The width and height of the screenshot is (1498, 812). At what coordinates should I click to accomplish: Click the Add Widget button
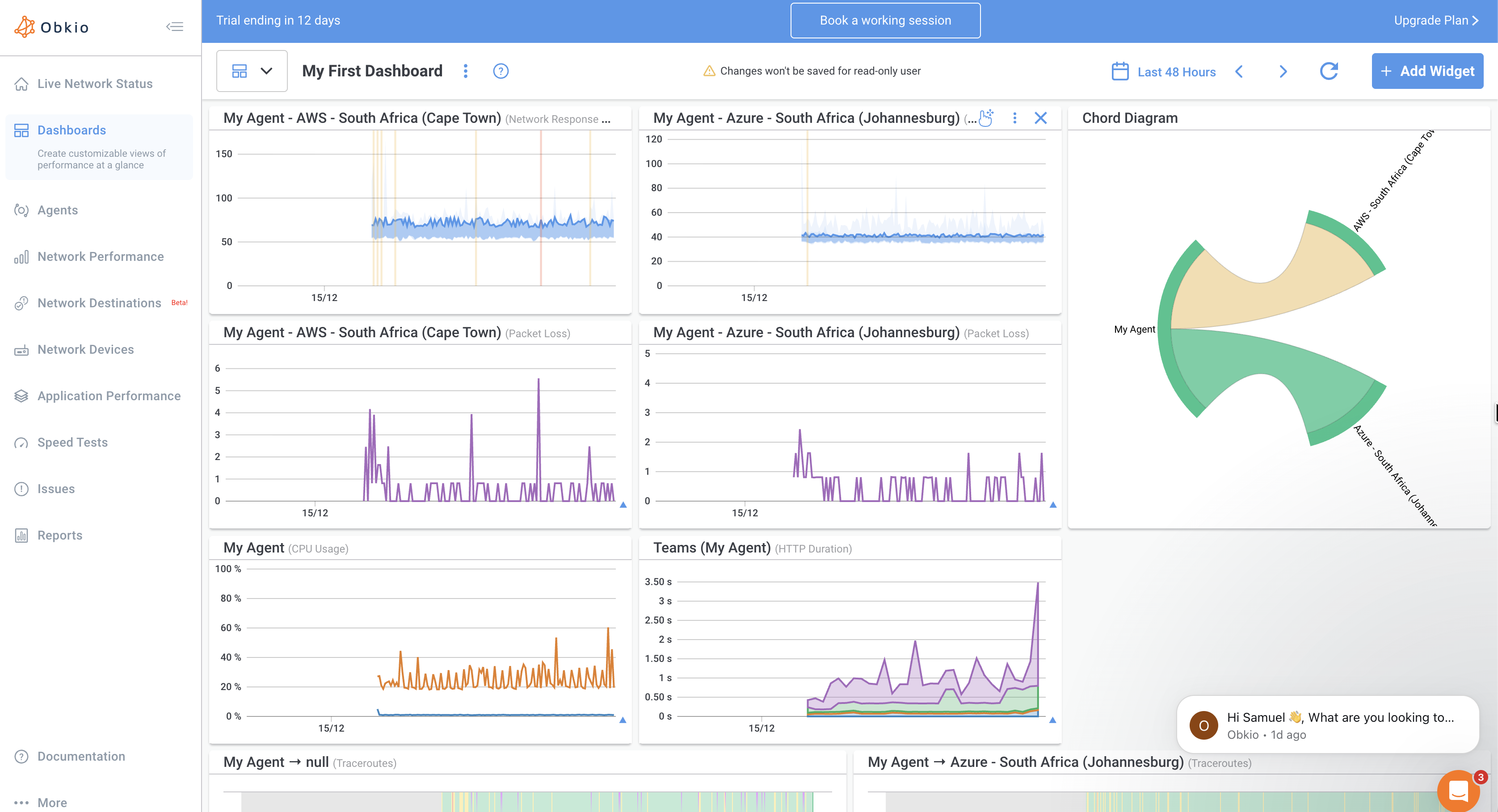click(1427, 70)
